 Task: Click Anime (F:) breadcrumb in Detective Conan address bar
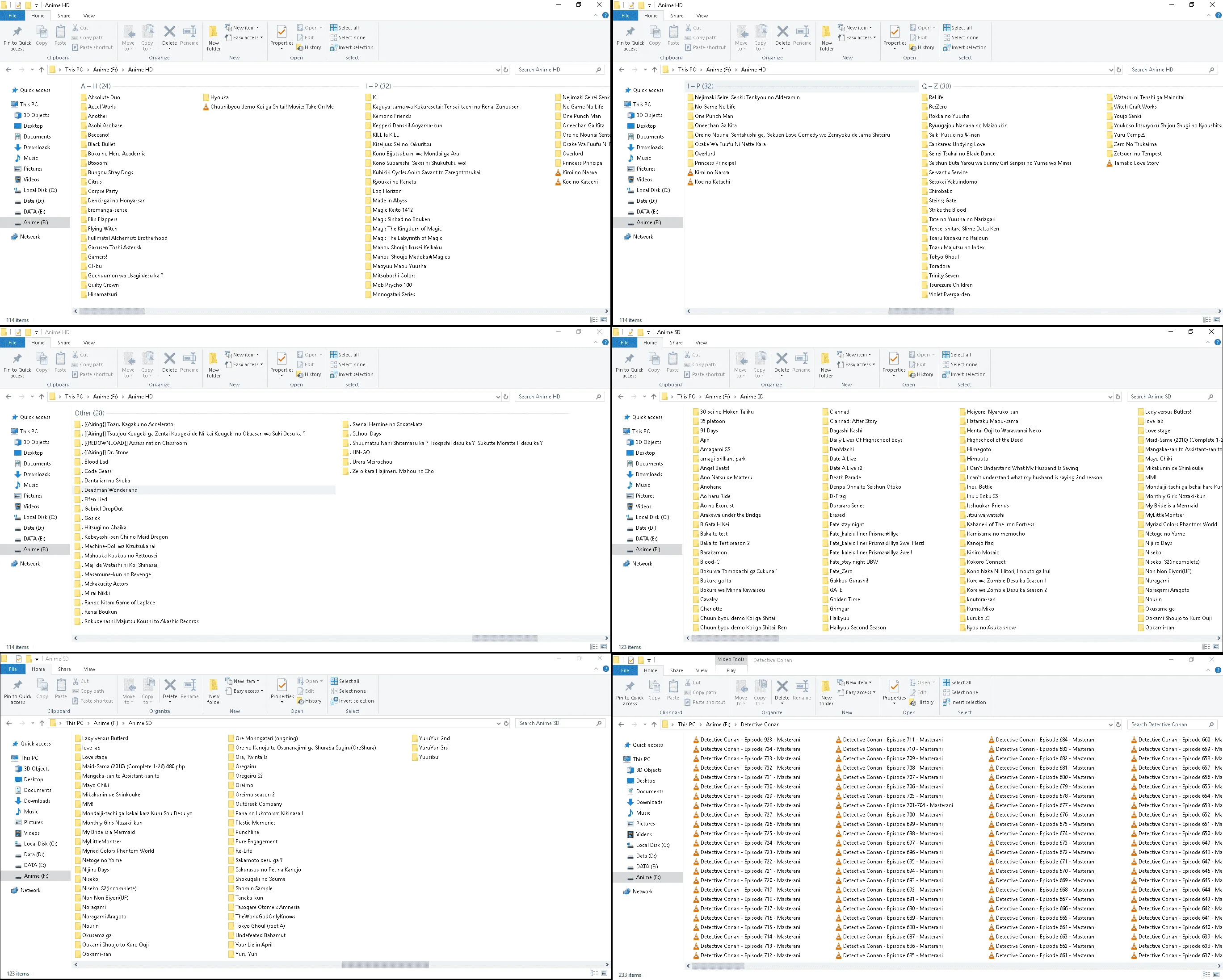click(x=718, y=724)
